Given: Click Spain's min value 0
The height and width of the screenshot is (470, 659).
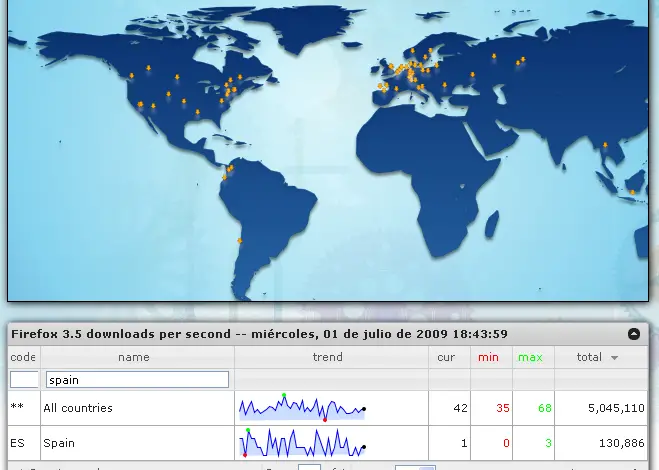Looking at the screenshot, I should (x=506, y=443).
